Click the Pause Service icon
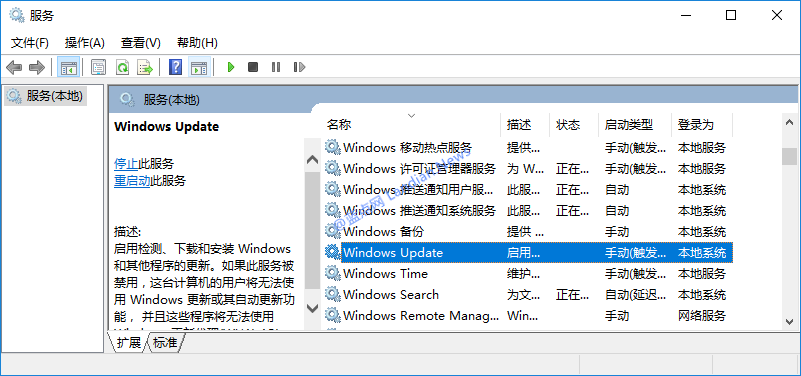 point(276,67)
